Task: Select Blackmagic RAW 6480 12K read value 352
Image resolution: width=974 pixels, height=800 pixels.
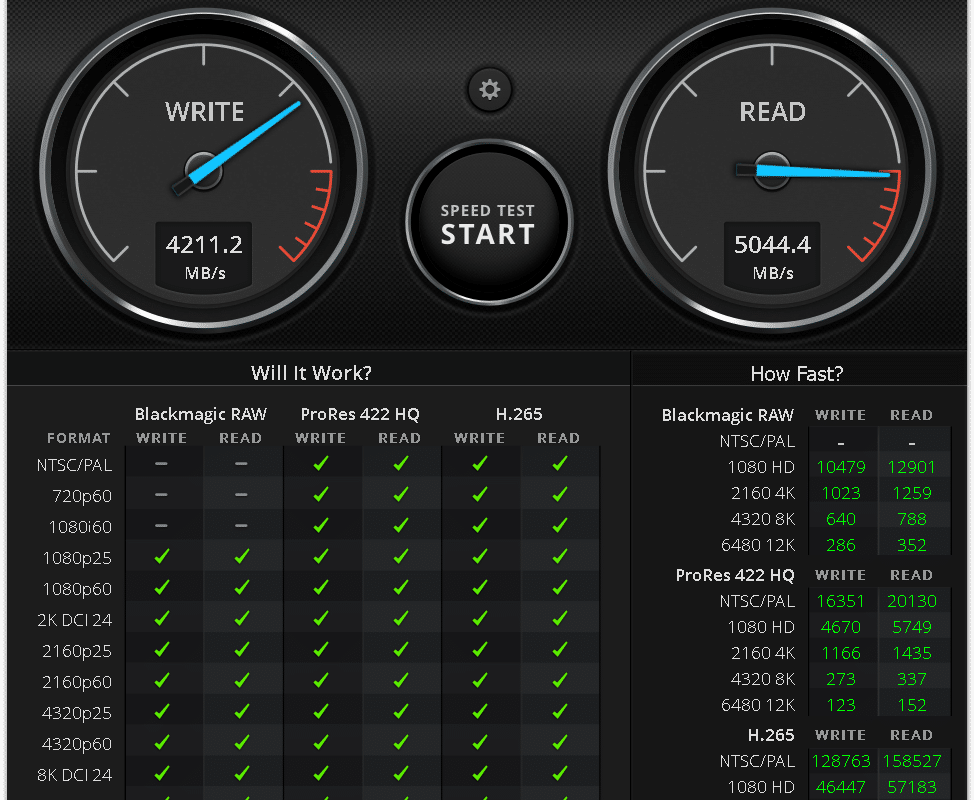Action: coord(911,545)
